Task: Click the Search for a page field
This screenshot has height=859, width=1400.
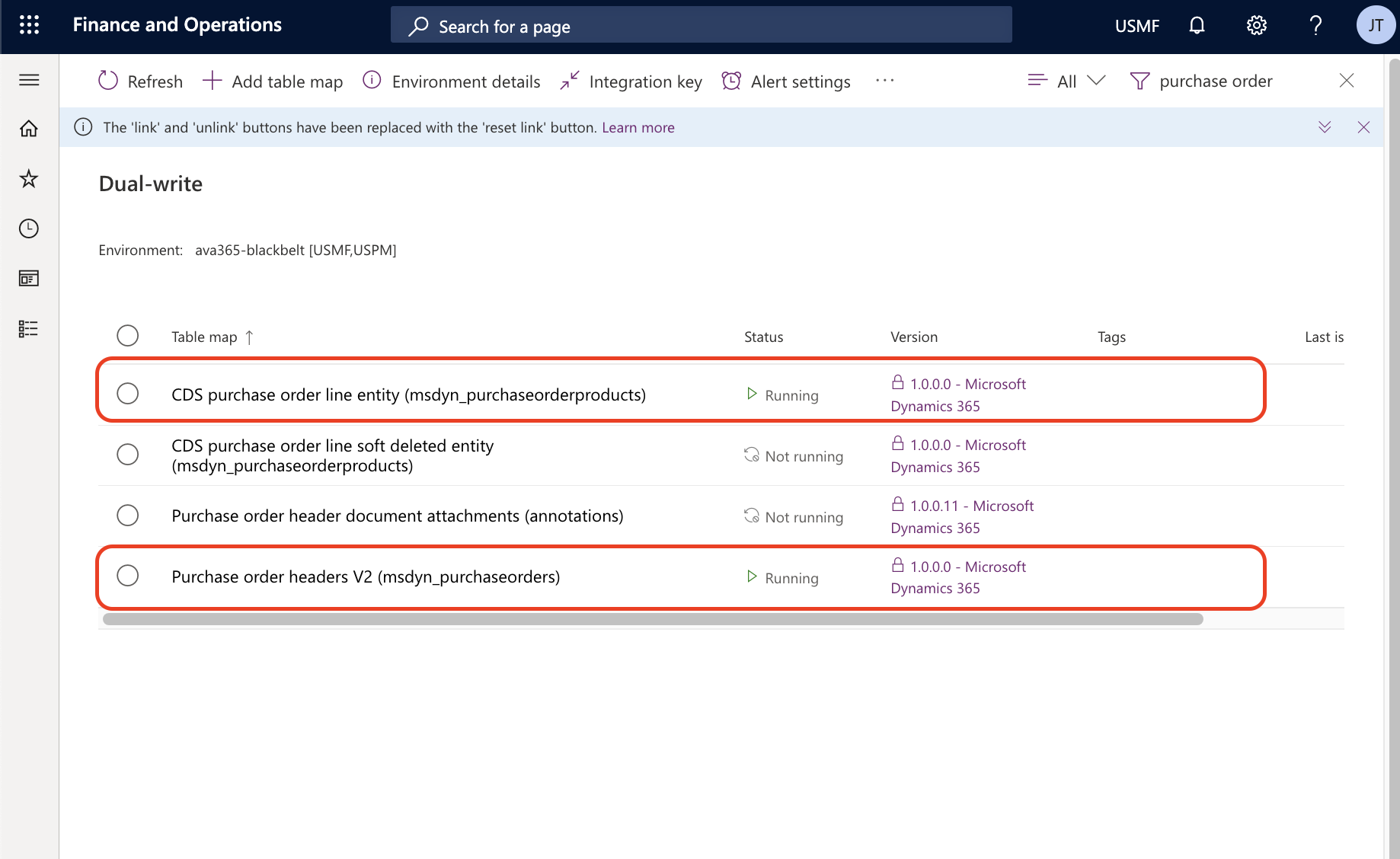Action: 702,26
